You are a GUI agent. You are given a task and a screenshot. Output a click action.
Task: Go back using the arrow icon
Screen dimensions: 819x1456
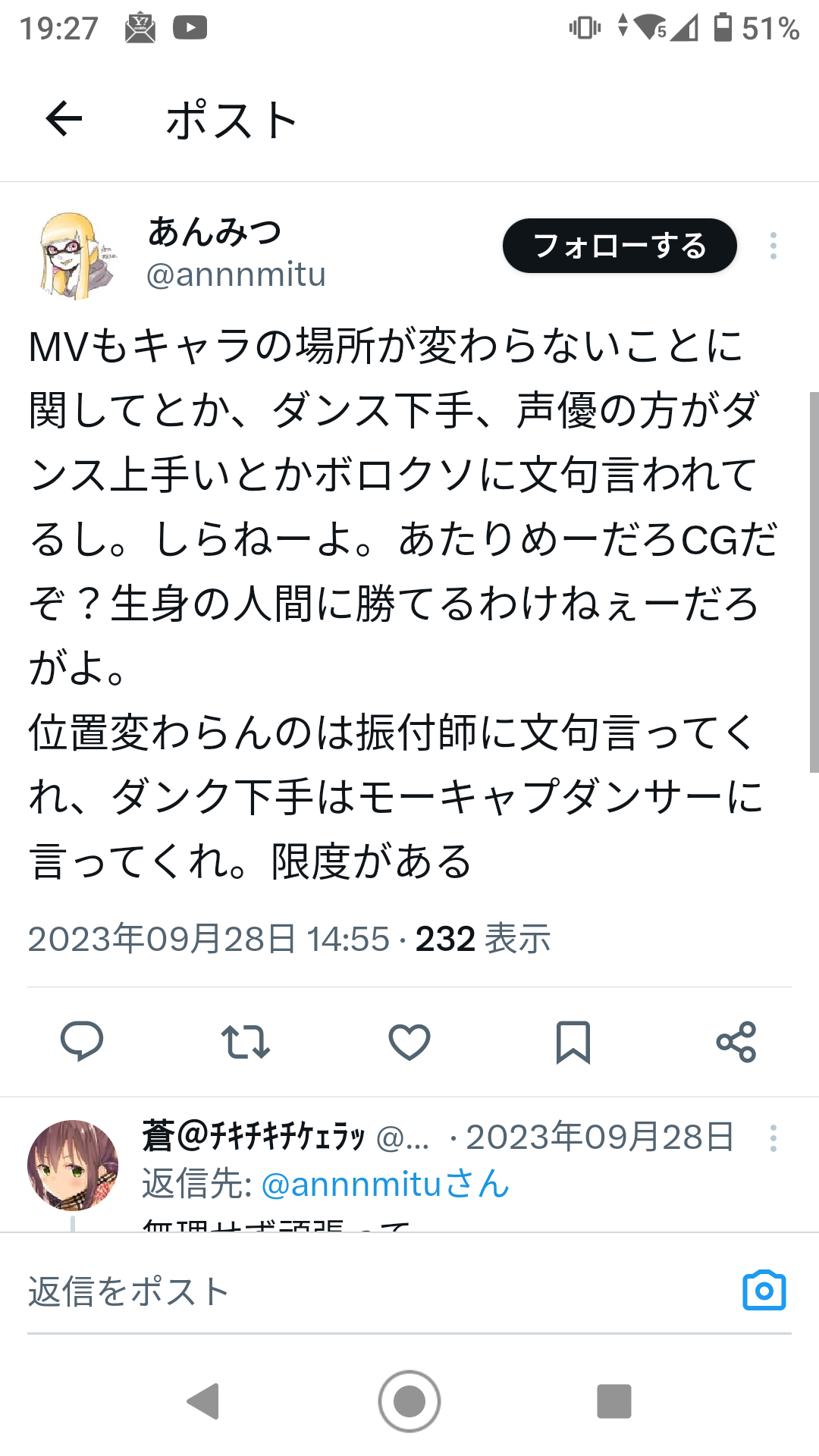coord(64,119)
